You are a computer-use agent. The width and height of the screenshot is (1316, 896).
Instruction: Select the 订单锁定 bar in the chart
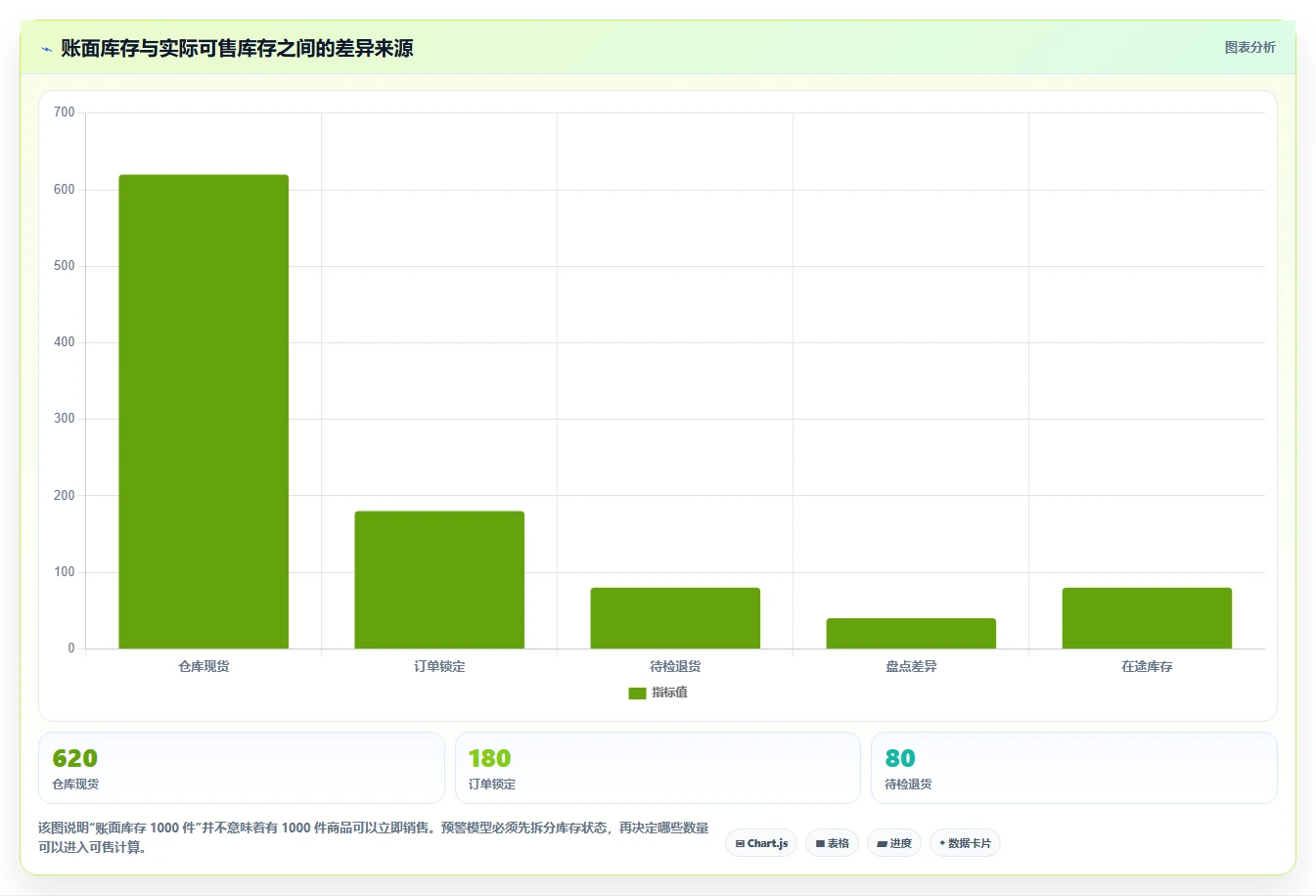439,580
